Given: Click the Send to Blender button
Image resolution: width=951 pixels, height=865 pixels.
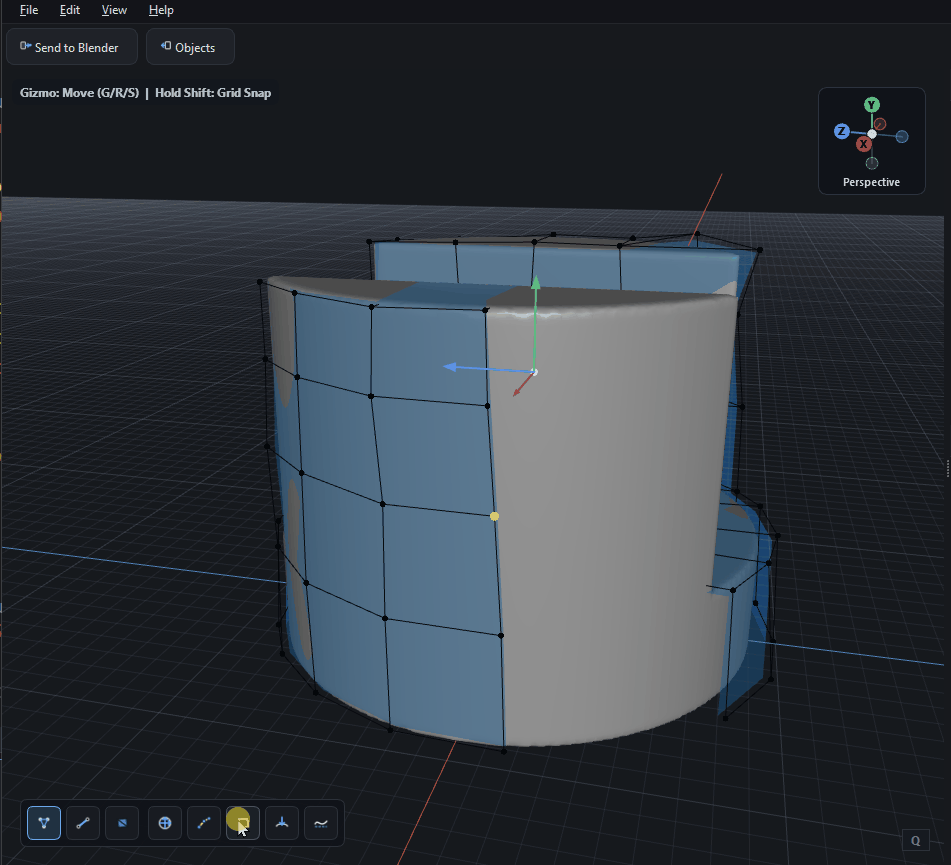Looking at the screenshot, I should 72,47.
